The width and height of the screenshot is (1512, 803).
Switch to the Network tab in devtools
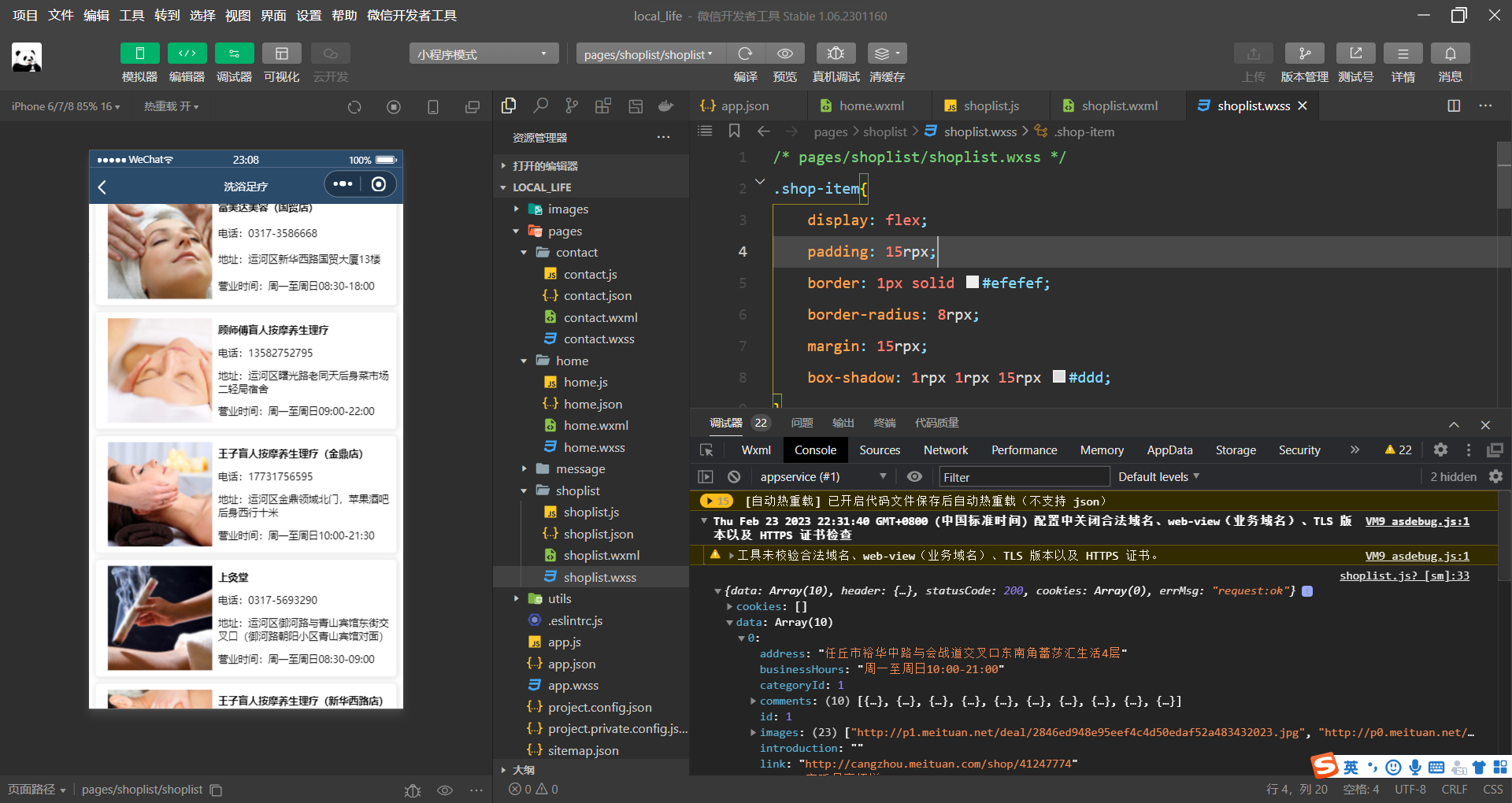coord(945,450)
